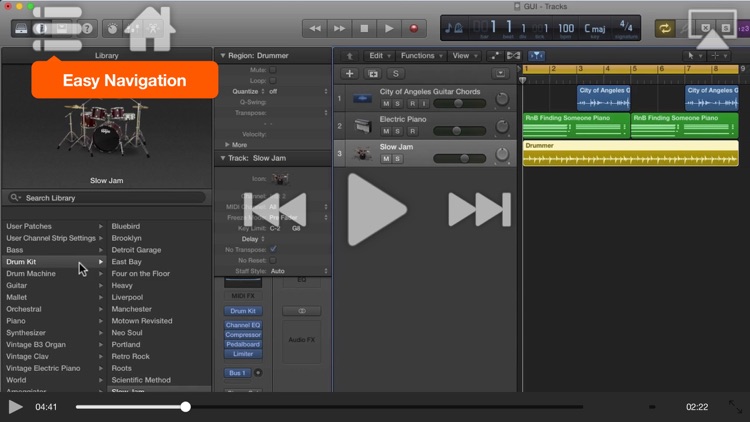Open the Functions menu in the Tracks area
The image size is (750, 422).
tap(421, 56)
